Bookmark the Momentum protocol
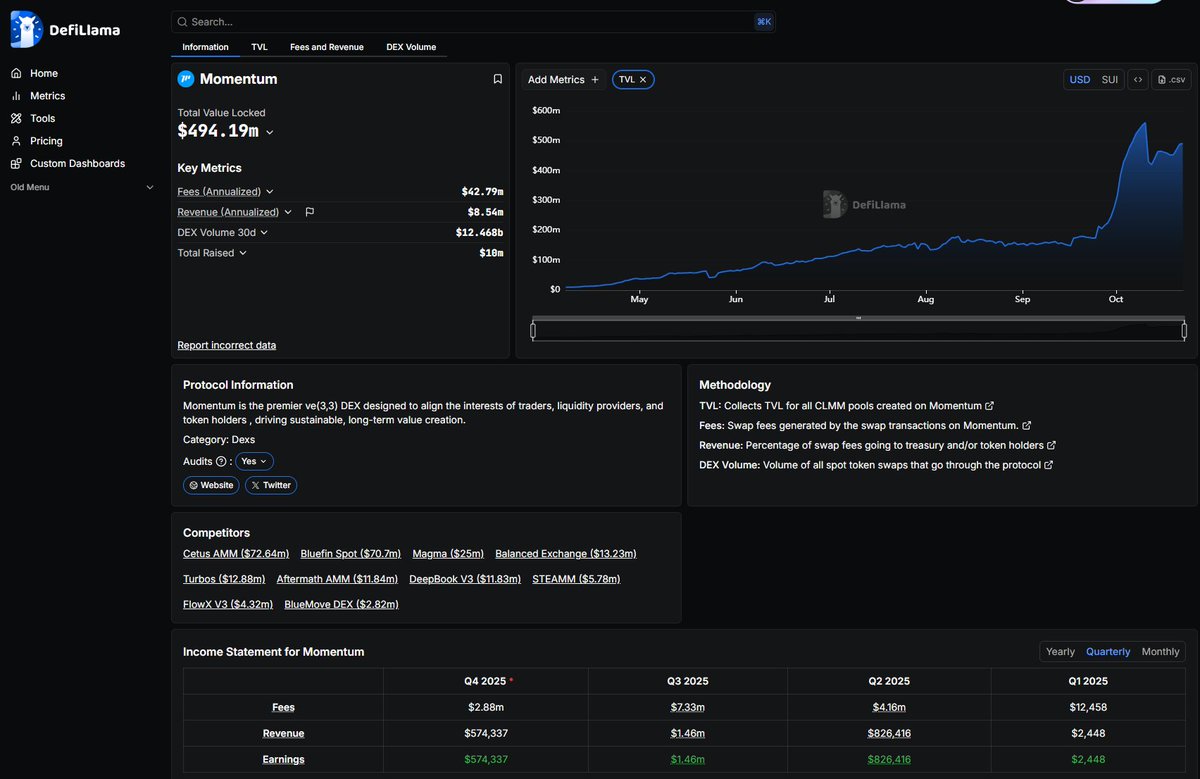The image size is (1200, 779). coord(498,79)
